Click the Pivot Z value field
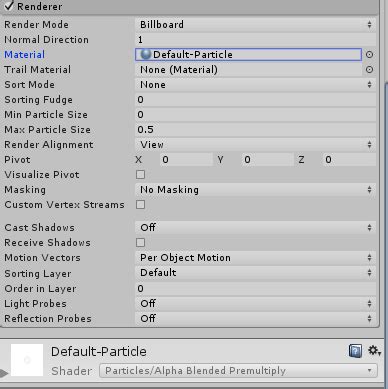 (x=349, y=160)
